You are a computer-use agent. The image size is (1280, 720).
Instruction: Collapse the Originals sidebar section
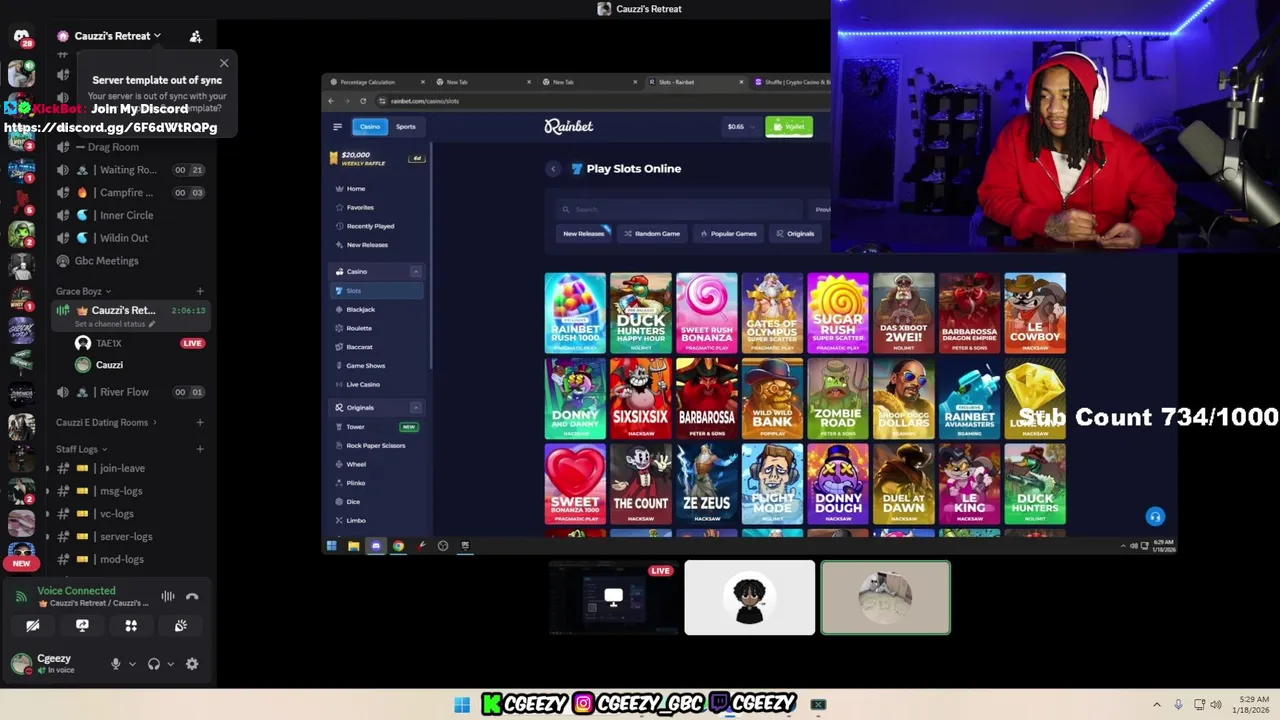click(416, 408)
